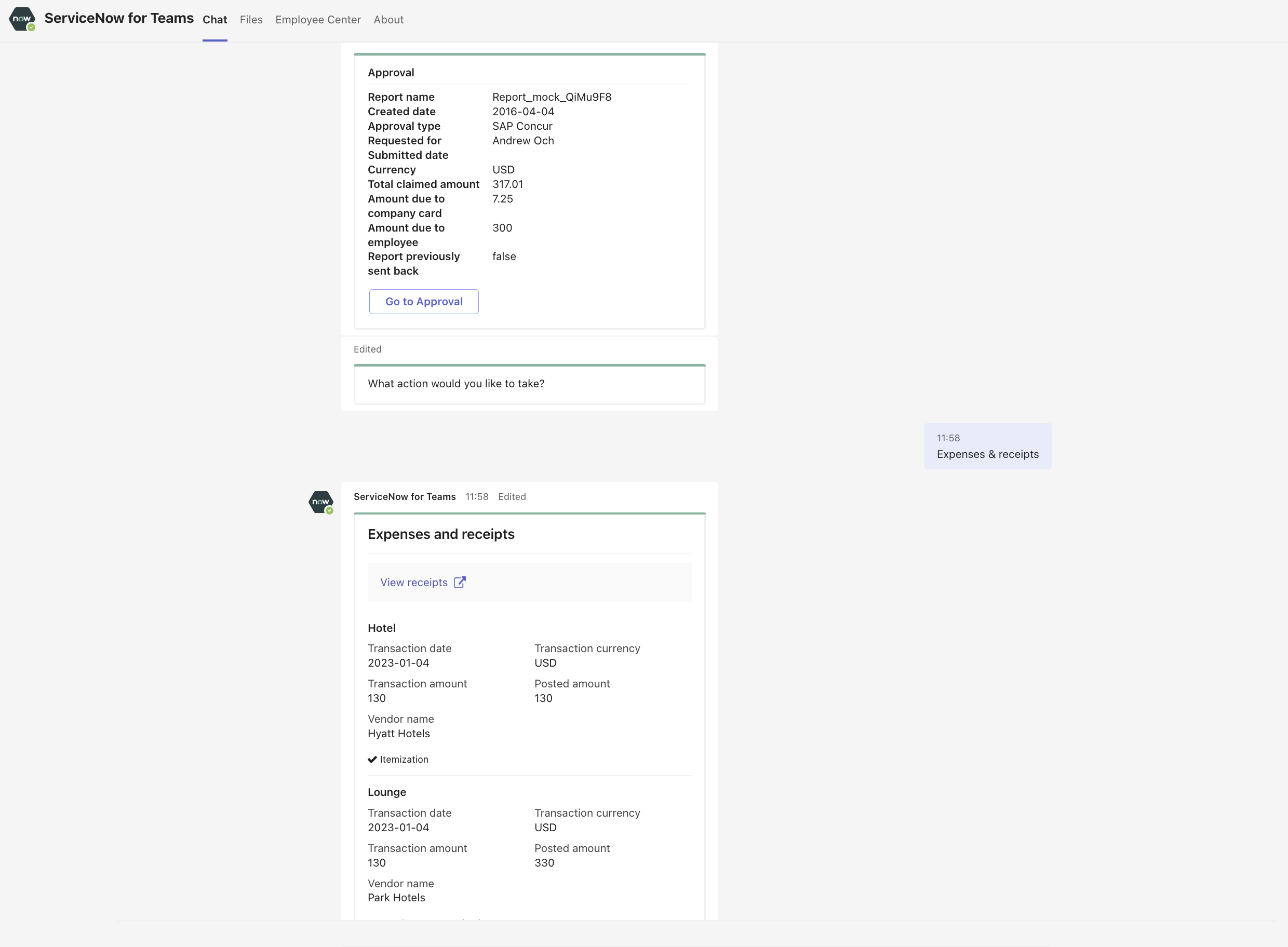Click the Expenses and receipts card title

point(440,534)
